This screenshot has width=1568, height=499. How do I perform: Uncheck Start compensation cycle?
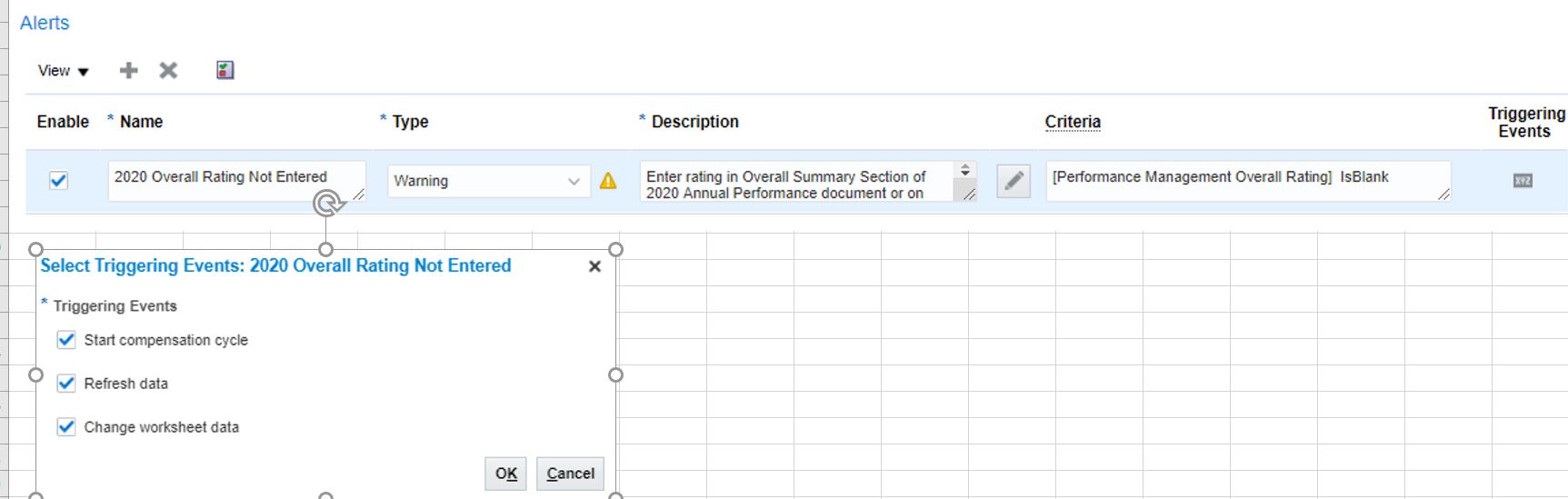point(66,340)
